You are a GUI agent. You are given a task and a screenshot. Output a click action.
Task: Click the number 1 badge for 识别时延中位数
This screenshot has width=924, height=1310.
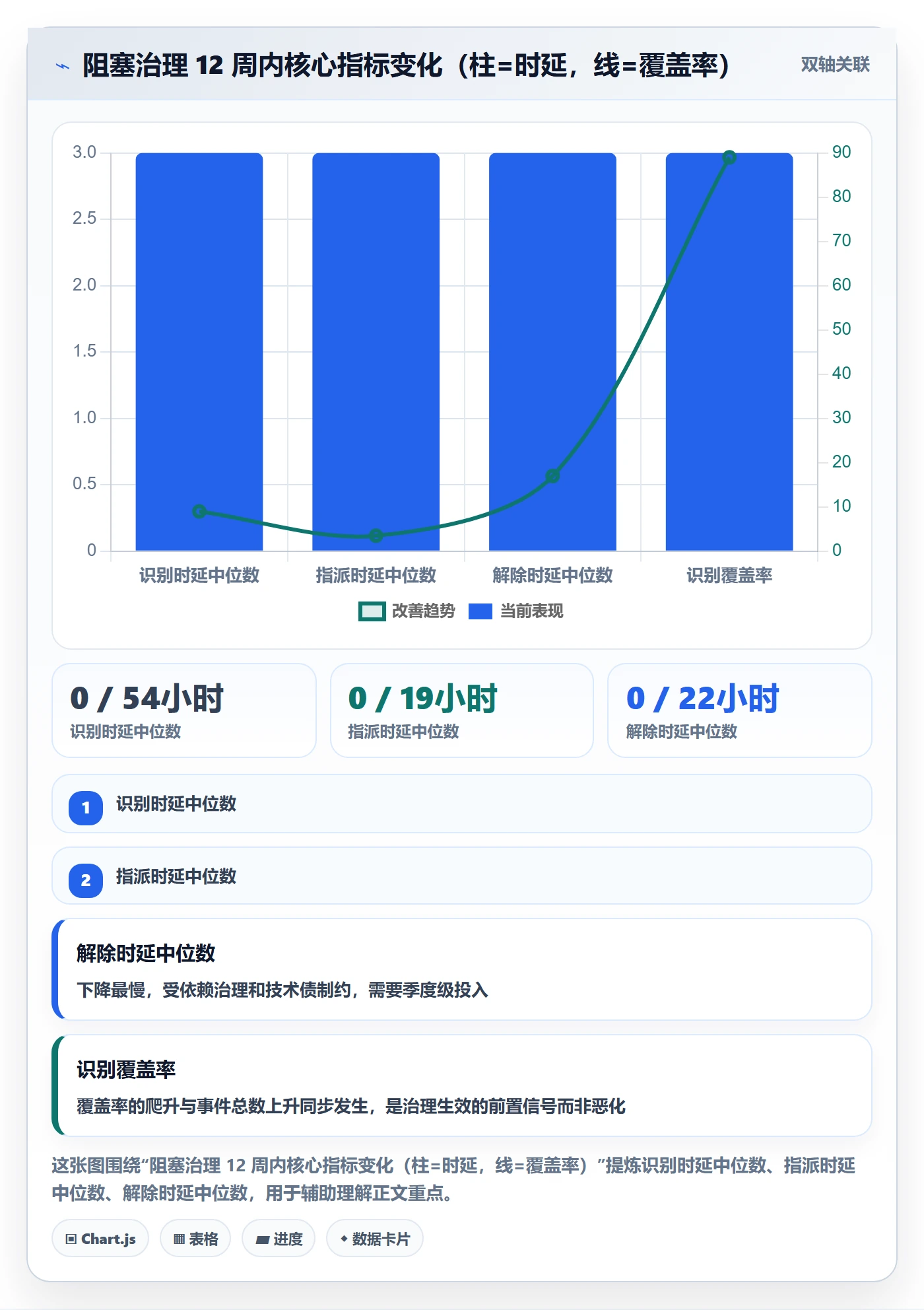[x=86, y=808]
